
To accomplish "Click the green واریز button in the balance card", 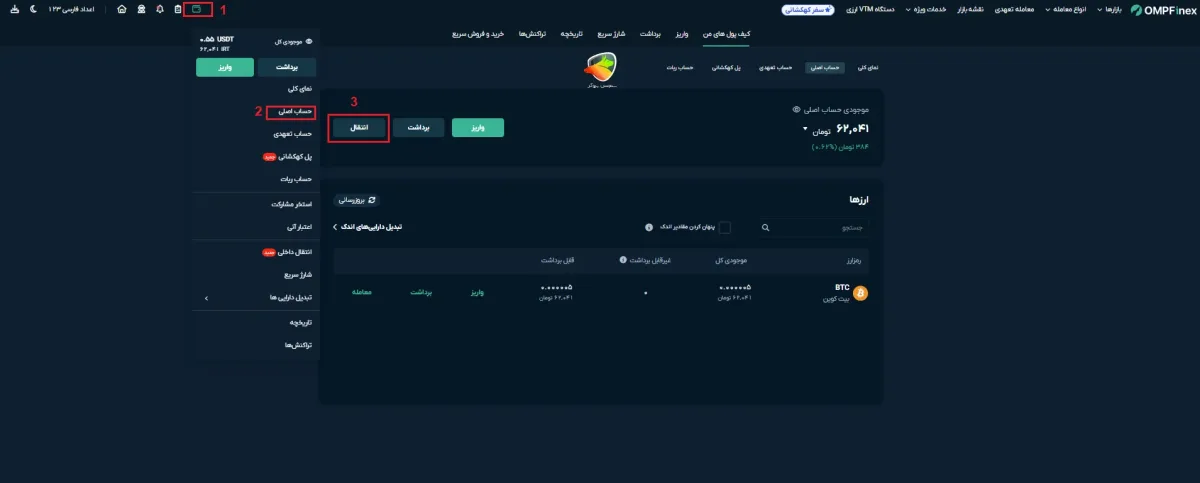I will tap(478, 128).
